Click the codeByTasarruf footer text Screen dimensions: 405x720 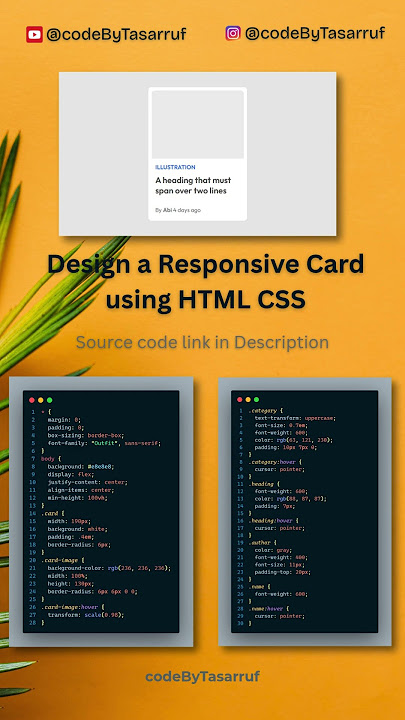point(202,676)
